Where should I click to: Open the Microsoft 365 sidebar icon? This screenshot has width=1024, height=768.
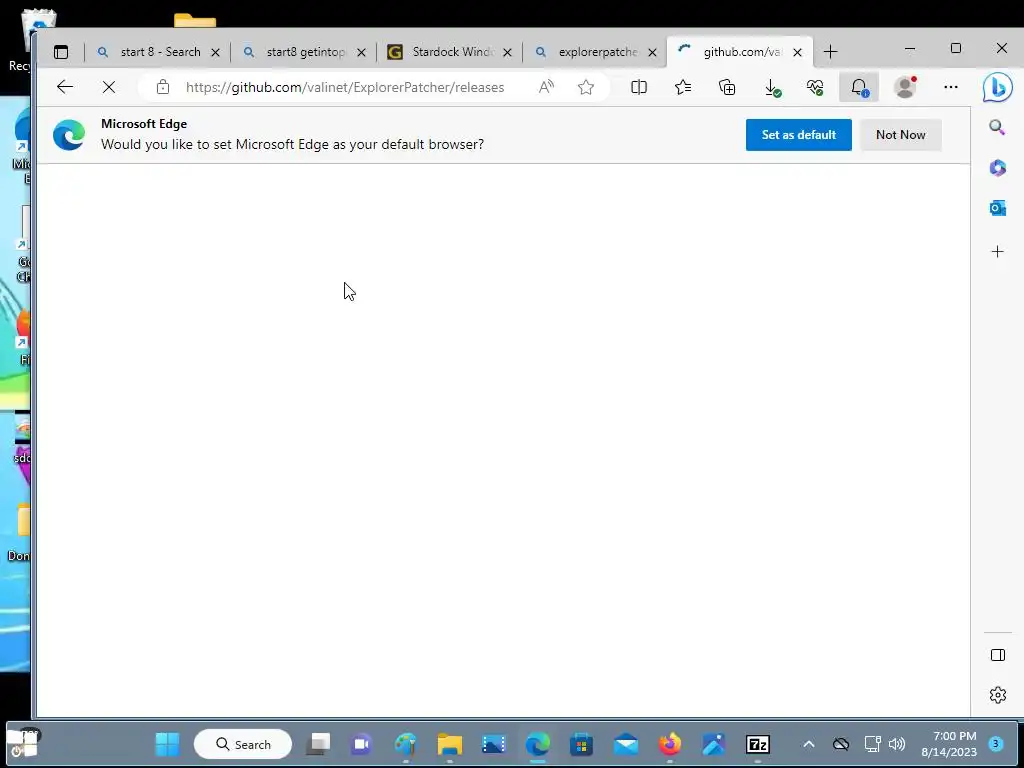coord(997,168)
